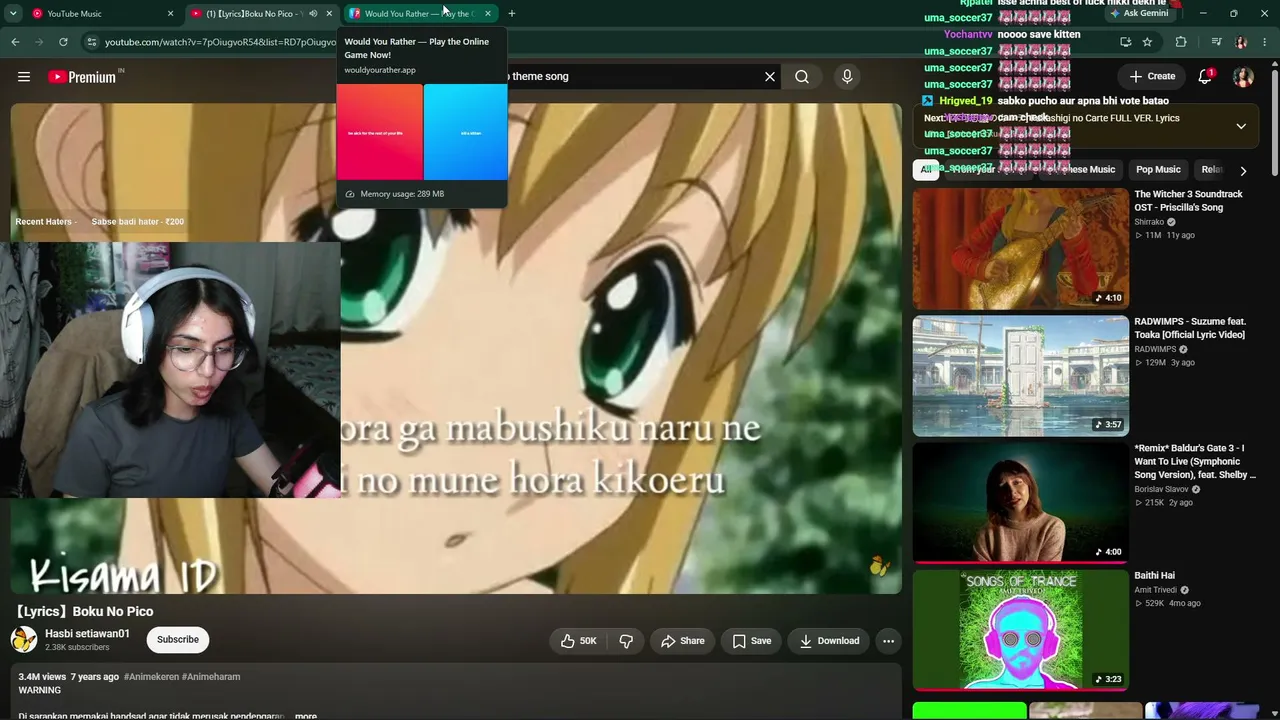View YouTube notifications bell
The height and width of the screenshot is (720, 1280).
click(x=1205, y=76)
